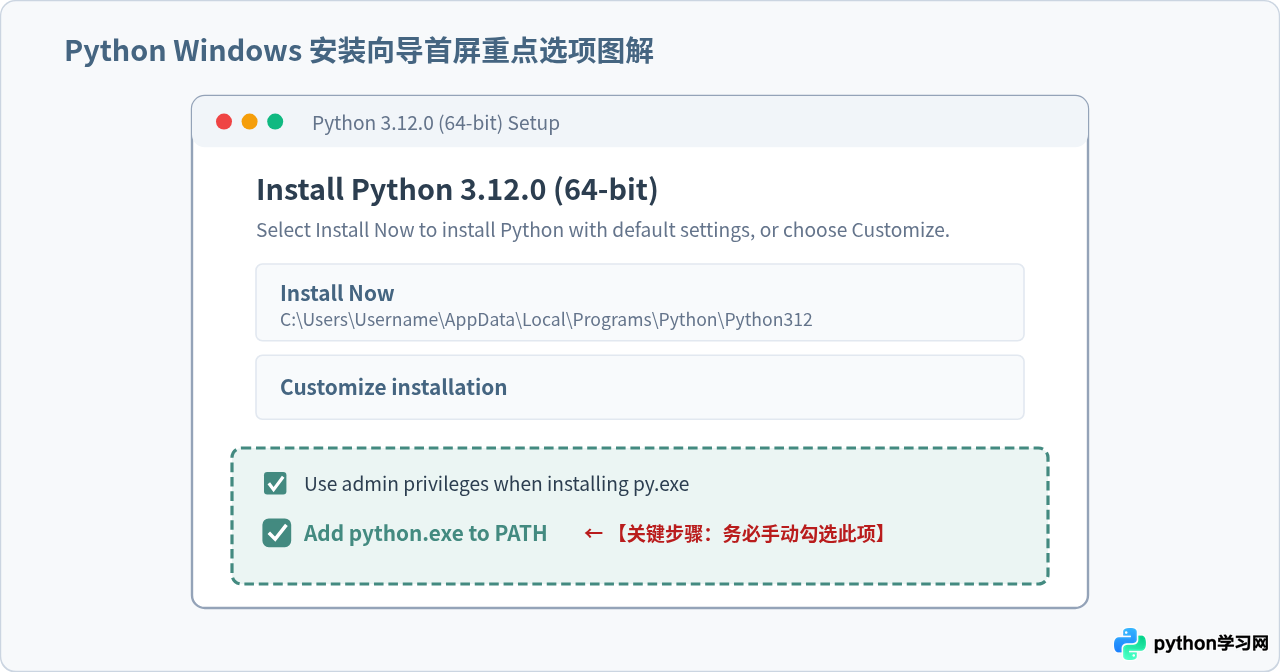Choose Customize installation option

tap(640, 387)
